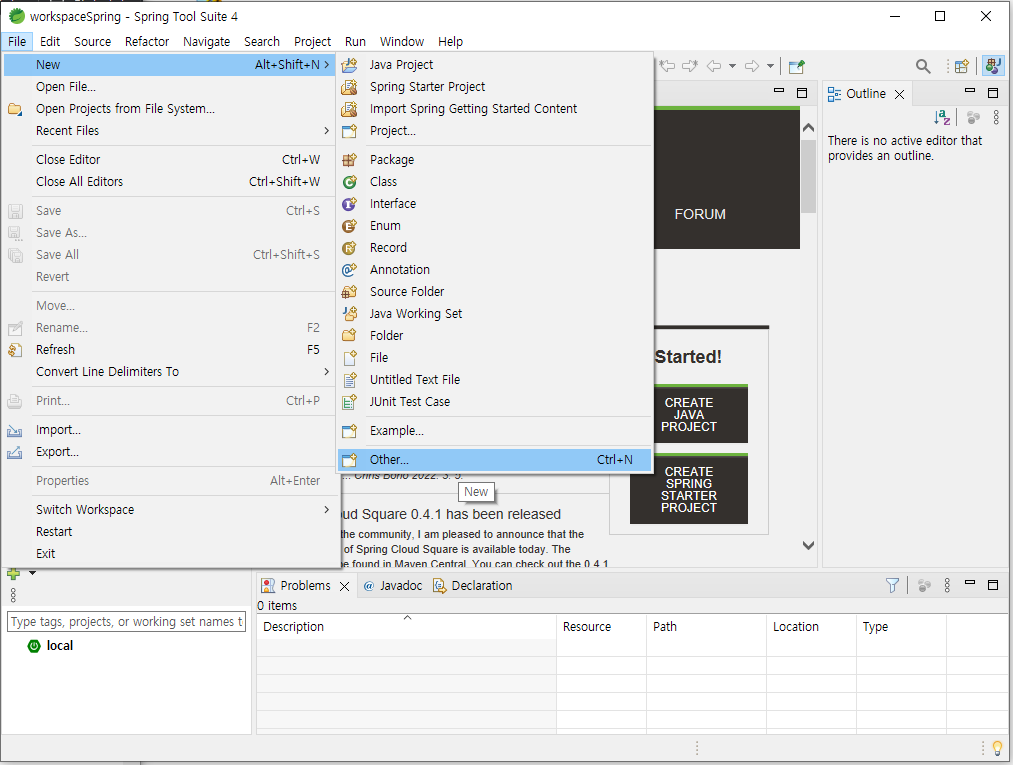The height and width of the screenshot is (765, 1013).
Task: Minimize the Outline view panel
Action: pyautogui.click(x=970, y=91)
